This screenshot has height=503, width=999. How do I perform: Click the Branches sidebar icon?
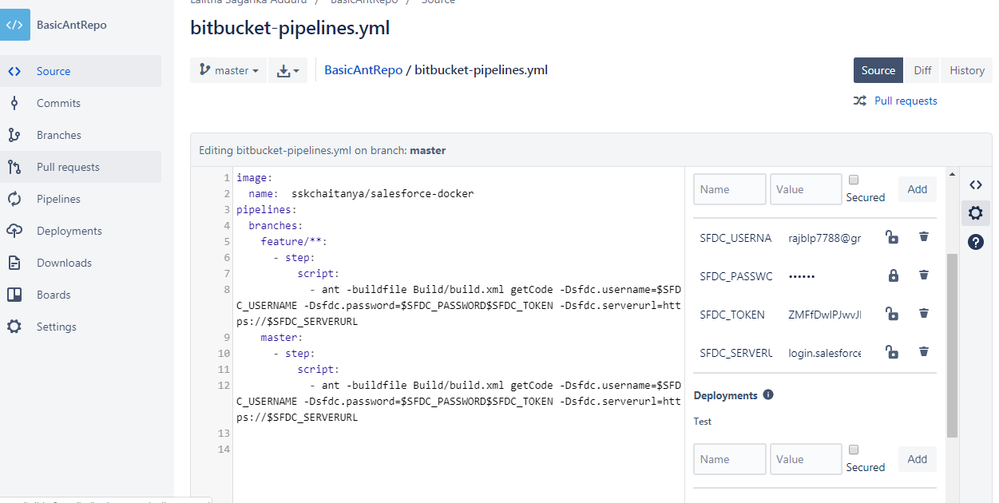coord(14,135)
